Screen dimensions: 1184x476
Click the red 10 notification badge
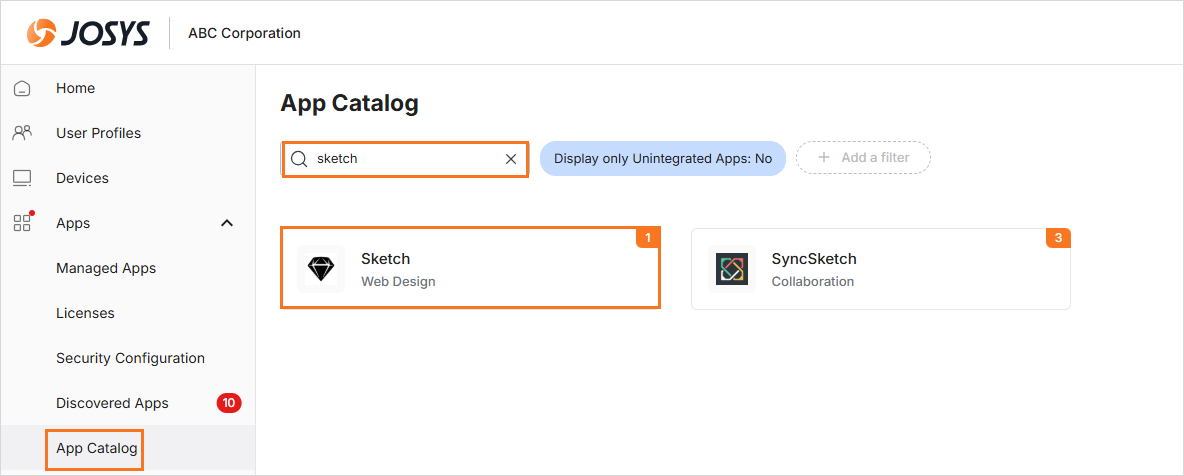point(229,403)
